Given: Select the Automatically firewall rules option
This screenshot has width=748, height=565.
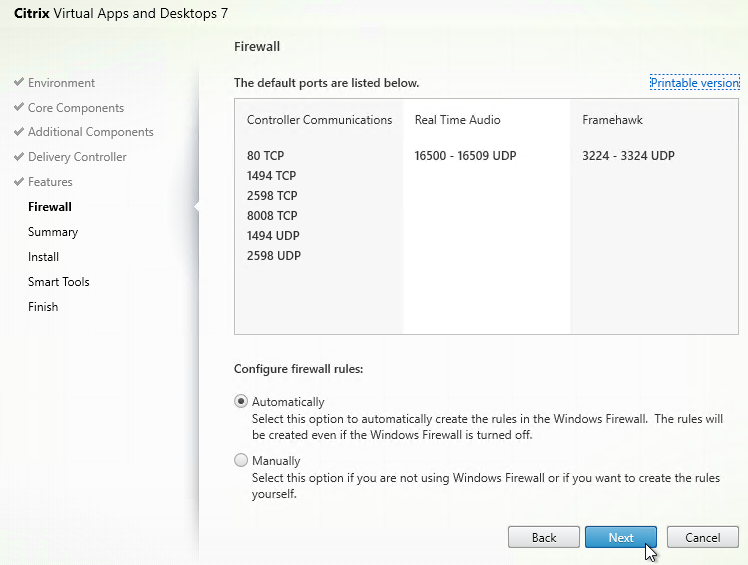Looking at the screenshot, I should [x=241, y=402].
